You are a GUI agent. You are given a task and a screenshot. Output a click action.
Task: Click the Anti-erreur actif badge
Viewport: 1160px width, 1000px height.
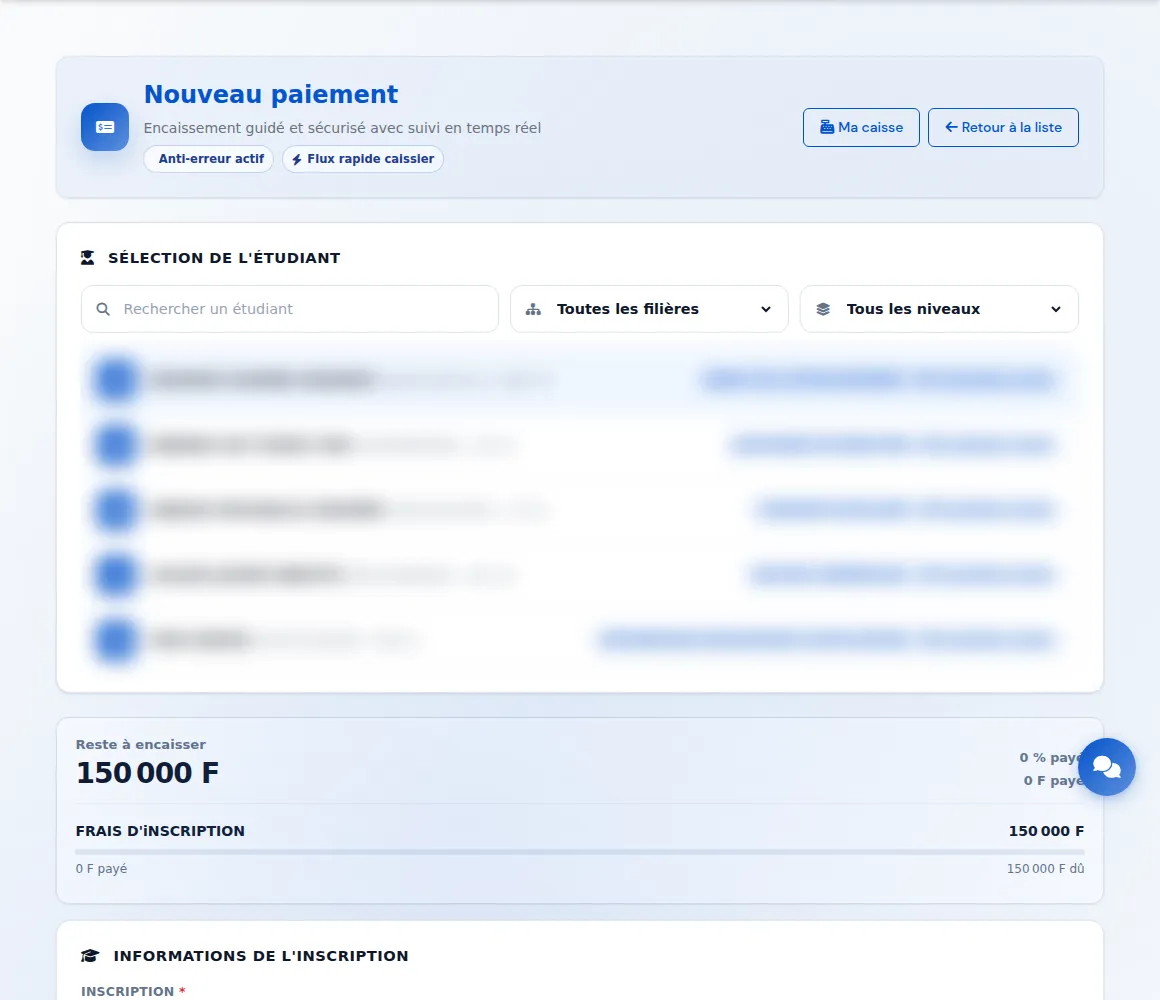click(209, 159)
